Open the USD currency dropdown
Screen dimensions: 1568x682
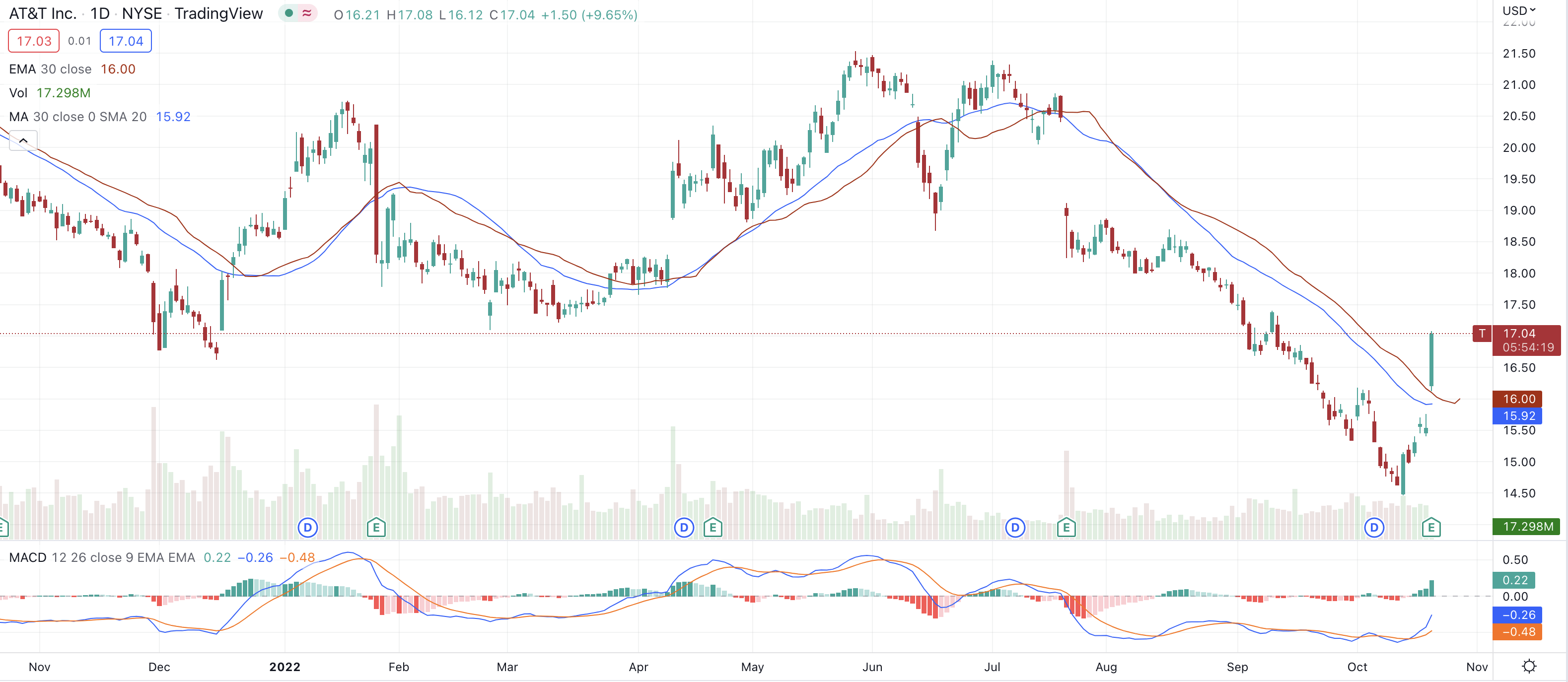[x=1519, y=10]
